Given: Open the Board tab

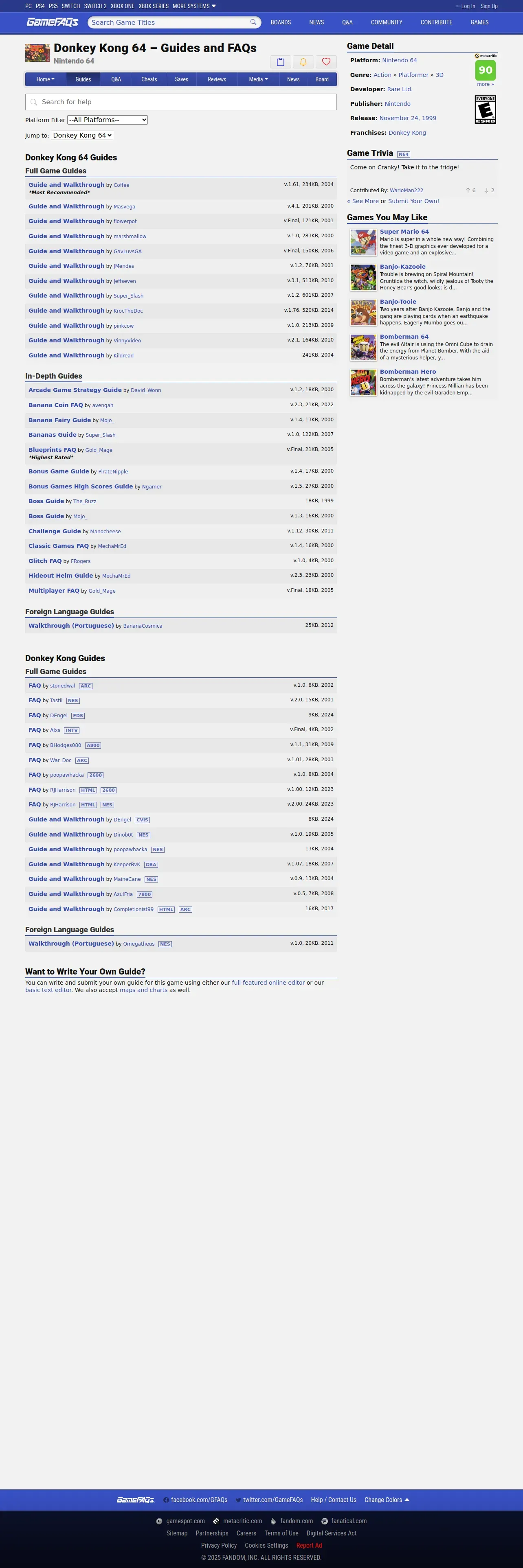Looking at the screenshot, I should coord(322,79).
